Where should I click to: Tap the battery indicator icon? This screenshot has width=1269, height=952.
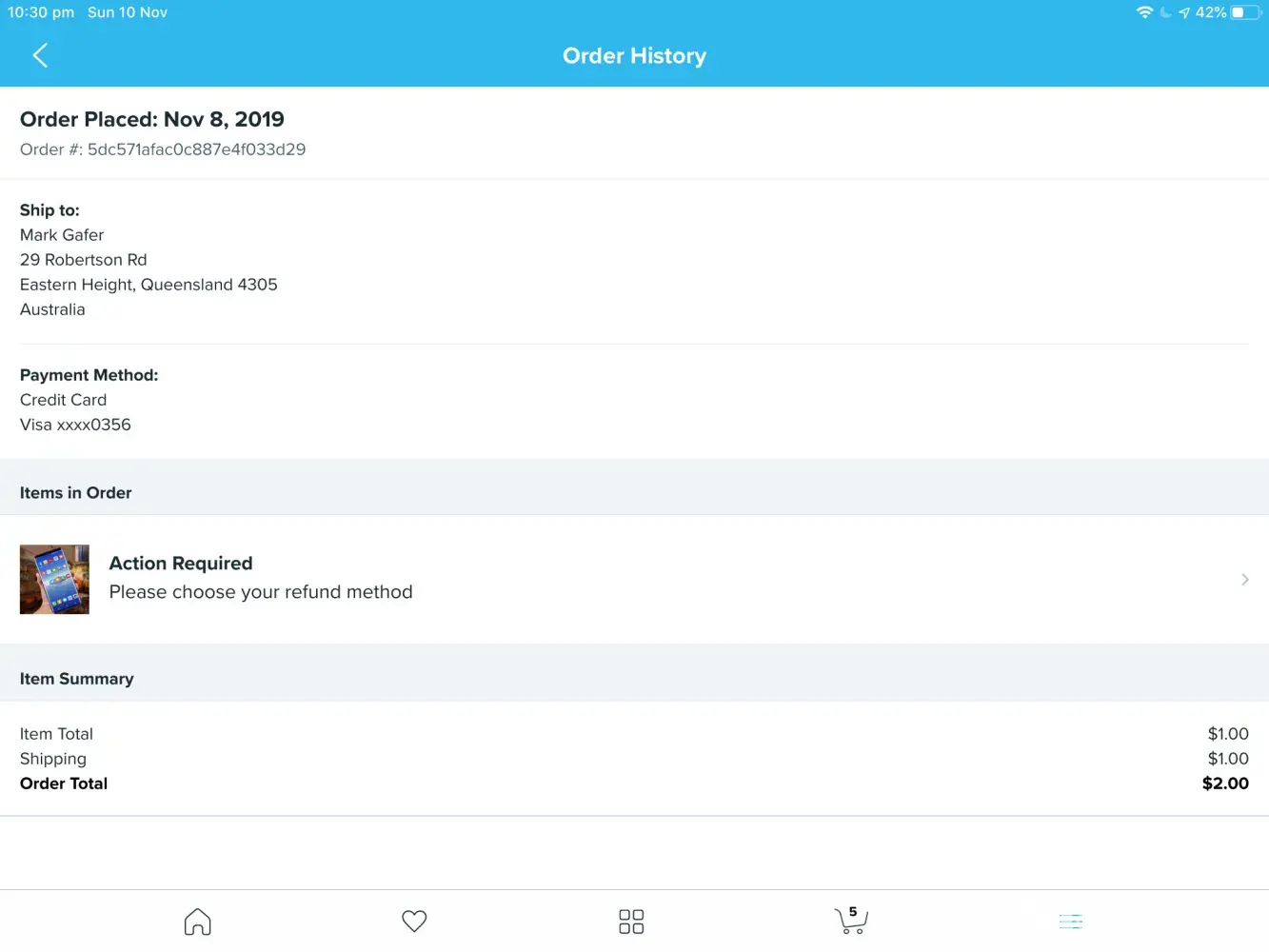(1244, 12)
